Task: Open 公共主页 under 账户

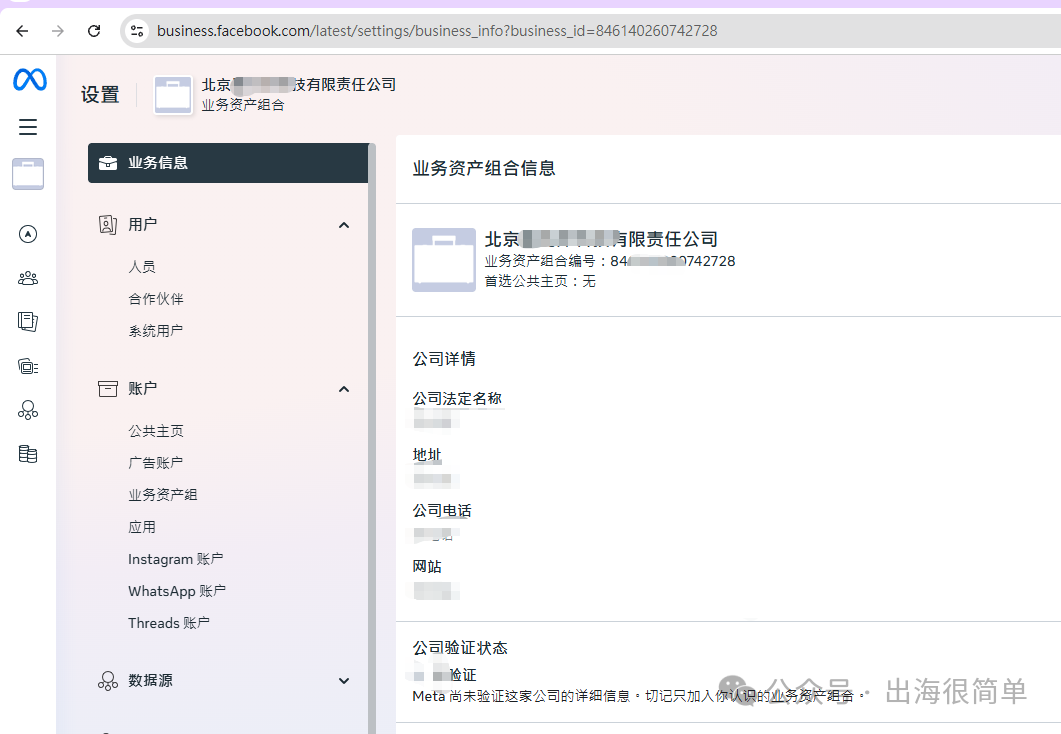Action: click(x=156, y=431)
